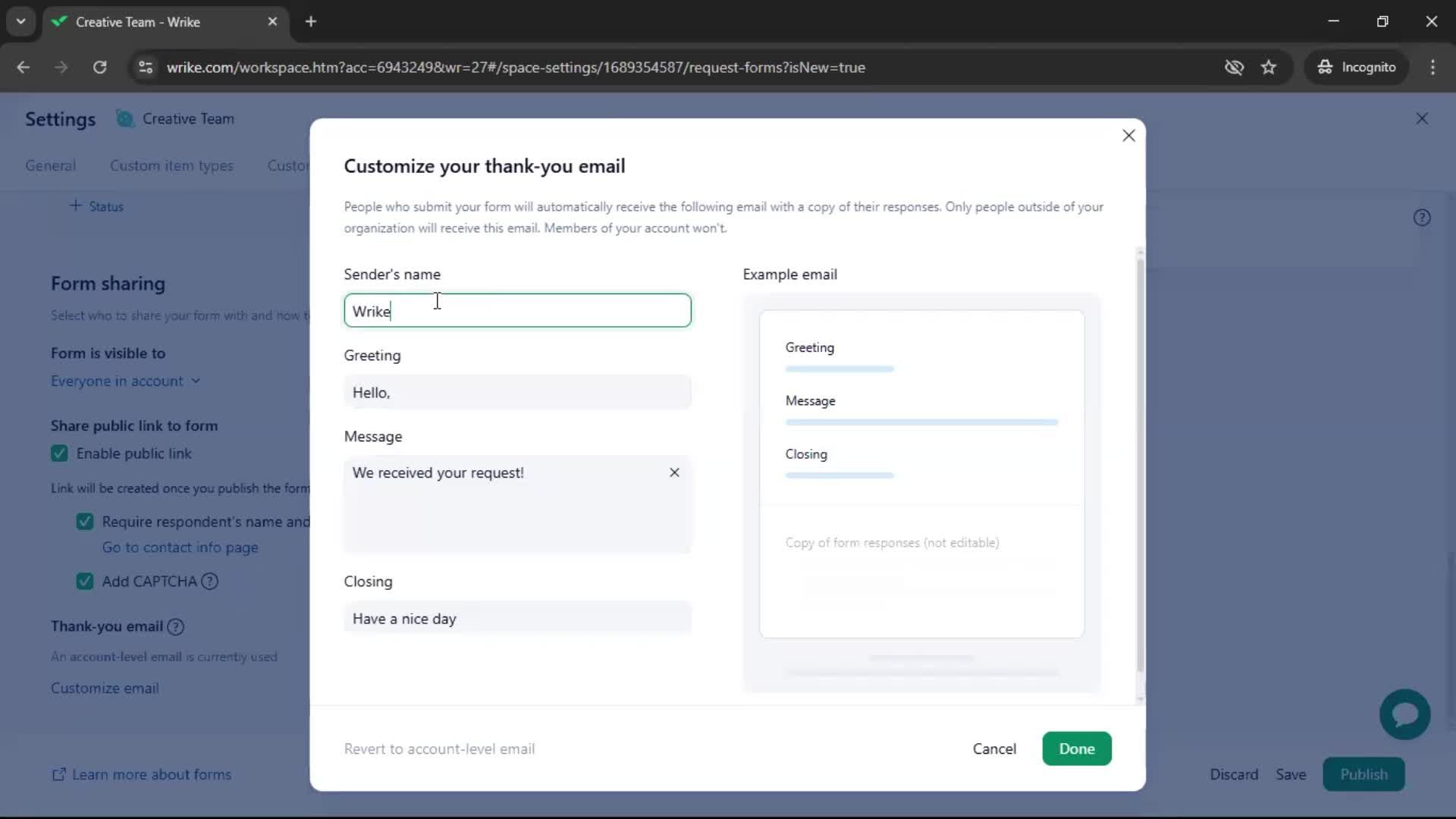Go back in browser history
This screenshot has width=1456, height=819.
[24, 67]
